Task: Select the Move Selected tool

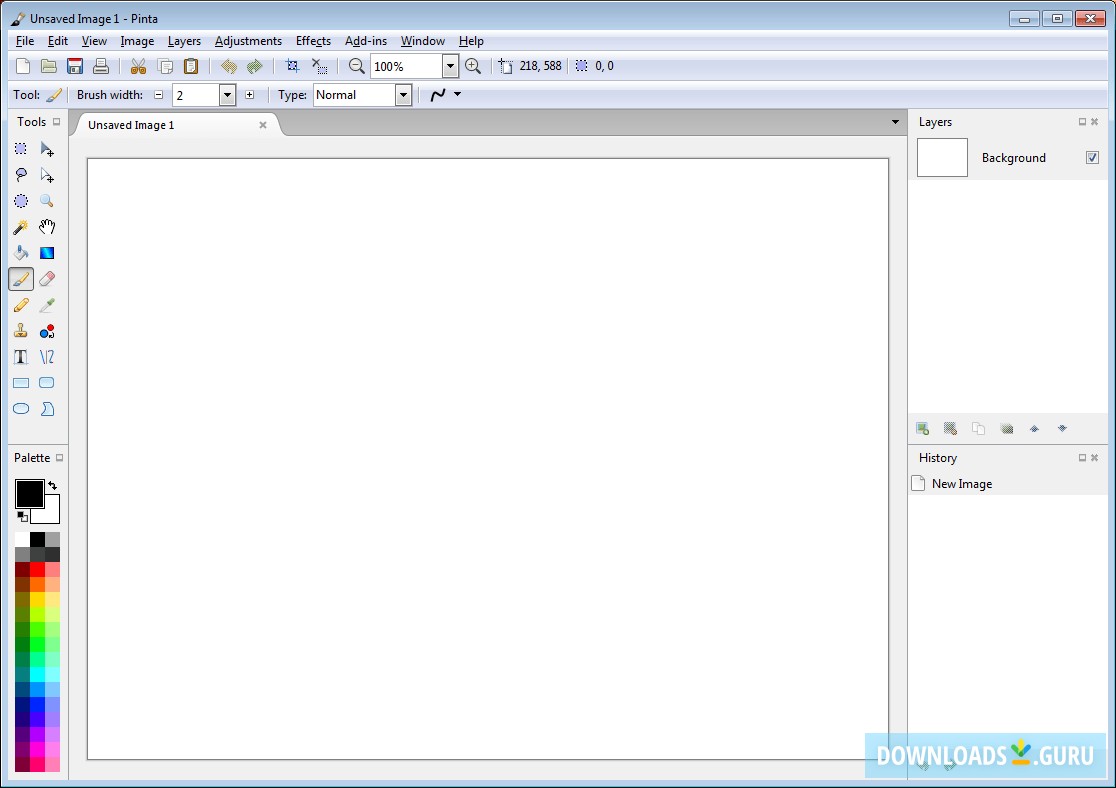Action: tap(47, 149)
